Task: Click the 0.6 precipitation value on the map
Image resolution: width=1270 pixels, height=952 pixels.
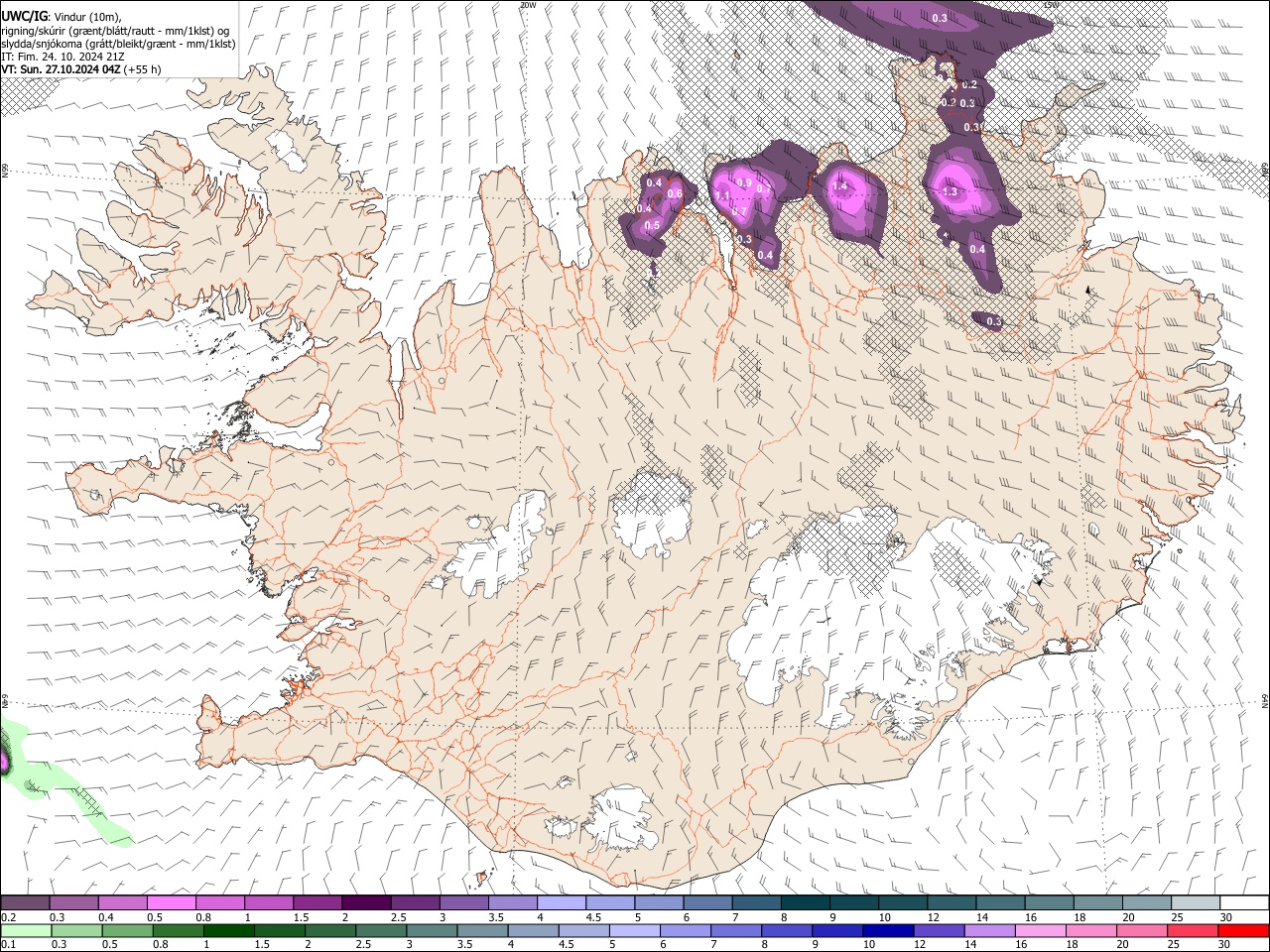Action: pos(675,194)
